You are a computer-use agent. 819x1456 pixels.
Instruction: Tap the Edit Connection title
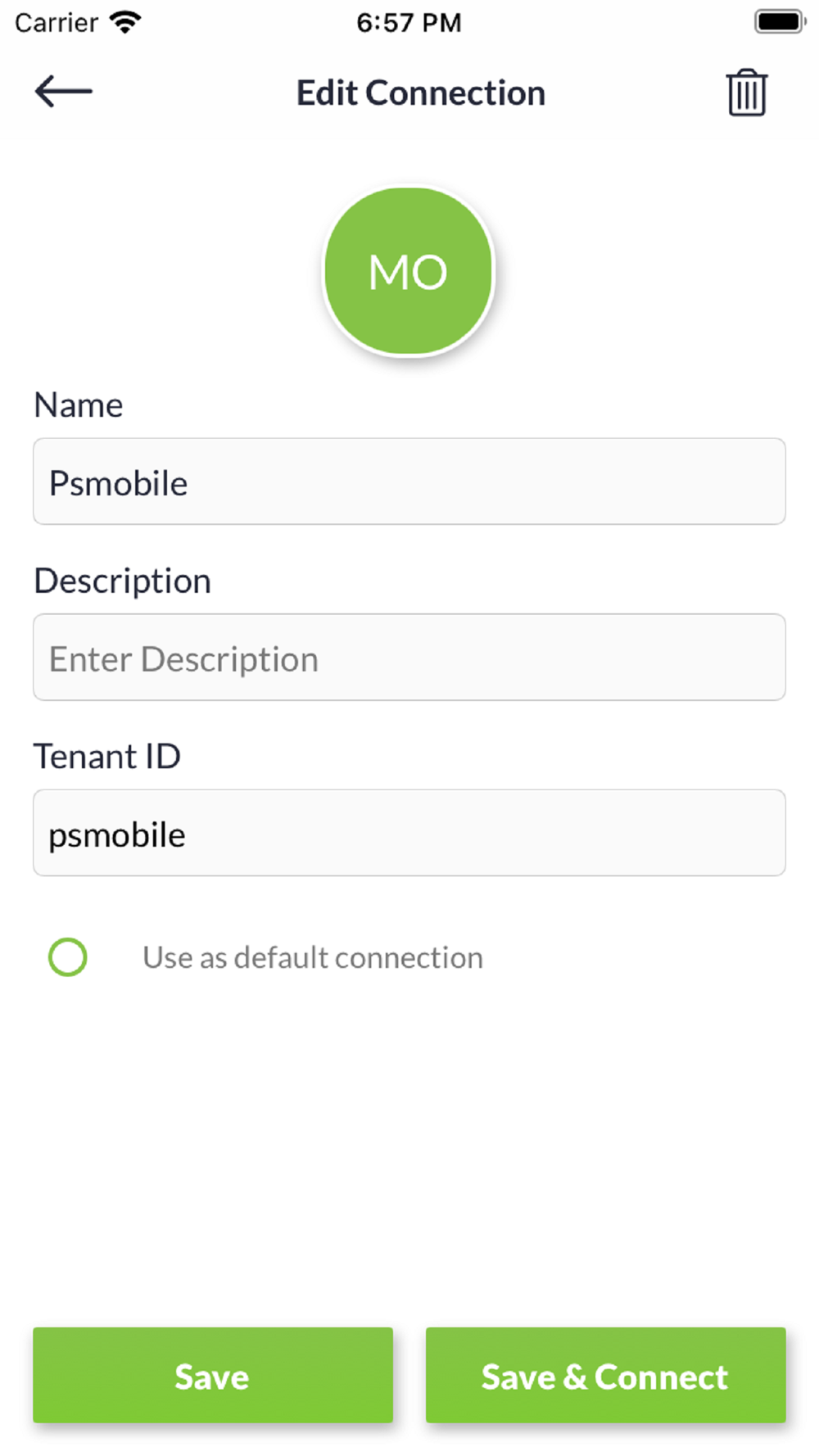click(x=421, y=93)
